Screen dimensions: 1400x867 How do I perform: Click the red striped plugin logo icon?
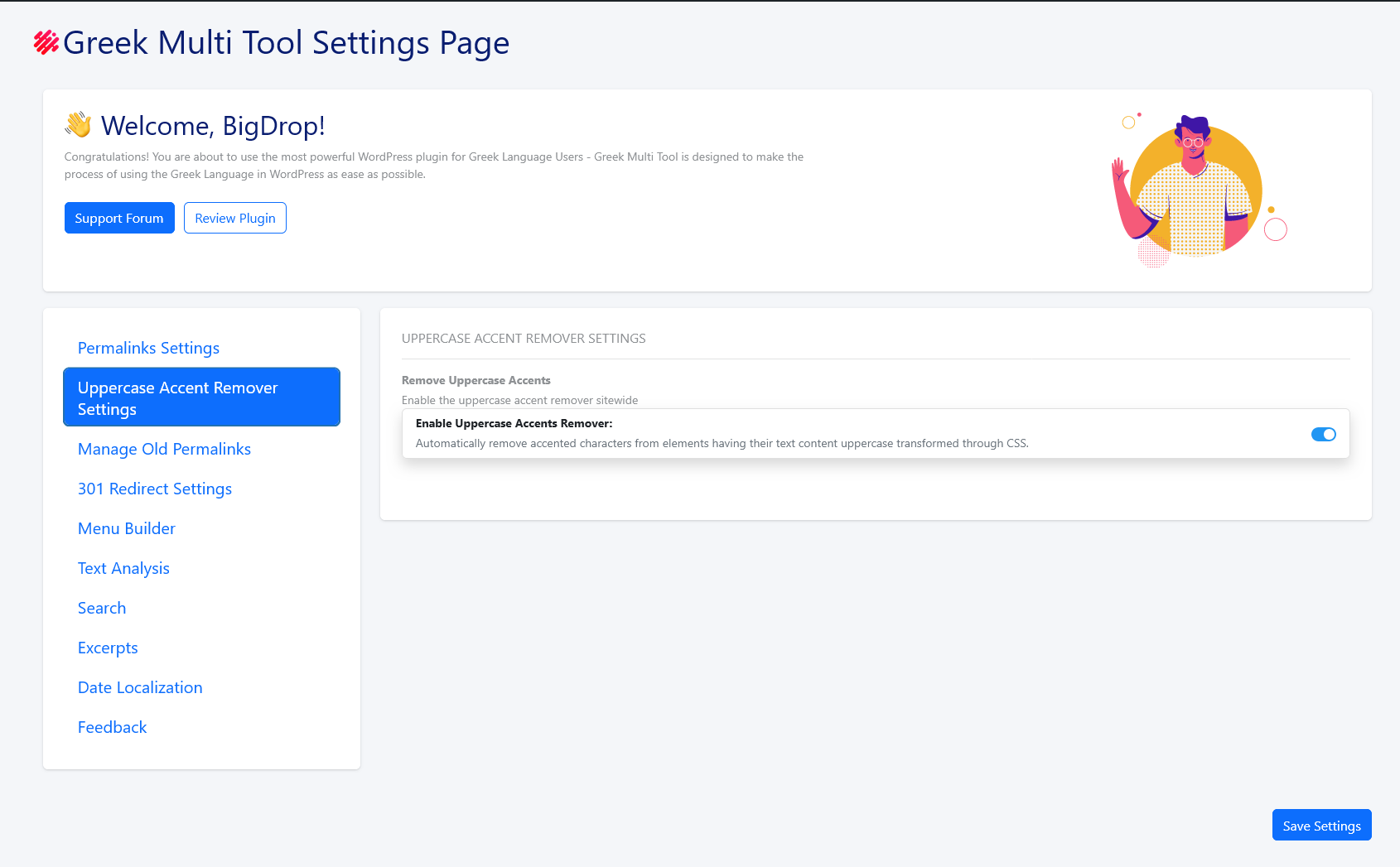46,42
